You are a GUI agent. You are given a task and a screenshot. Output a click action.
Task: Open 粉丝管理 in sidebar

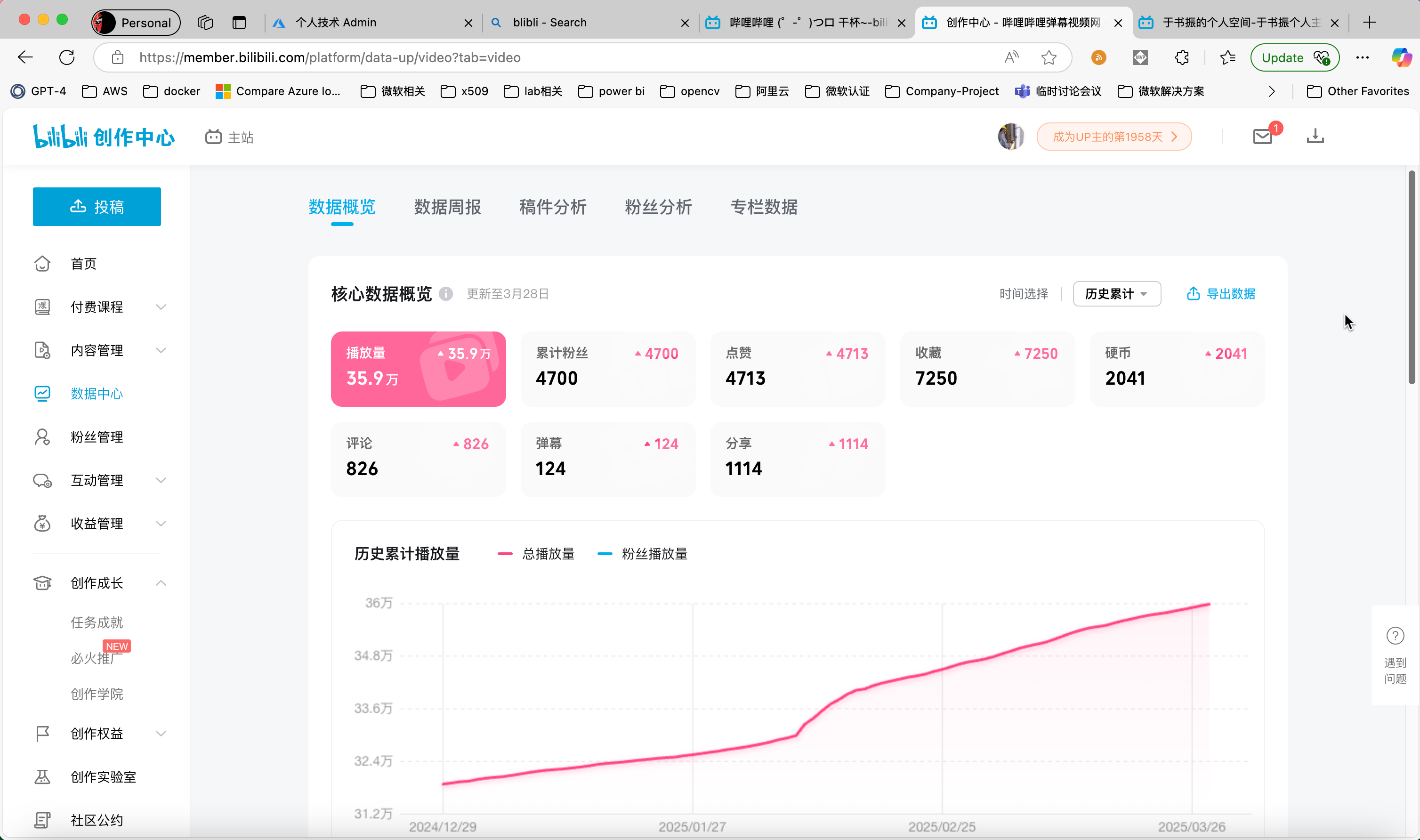point(97,437)
